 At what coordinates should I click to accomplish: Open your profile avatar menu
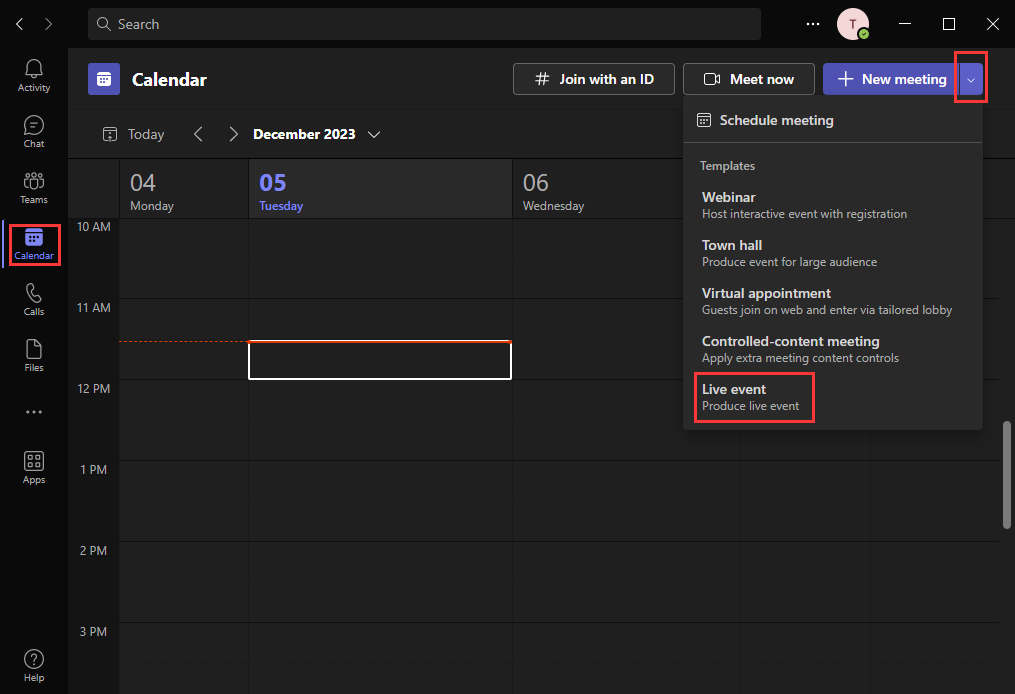point(851,24)
